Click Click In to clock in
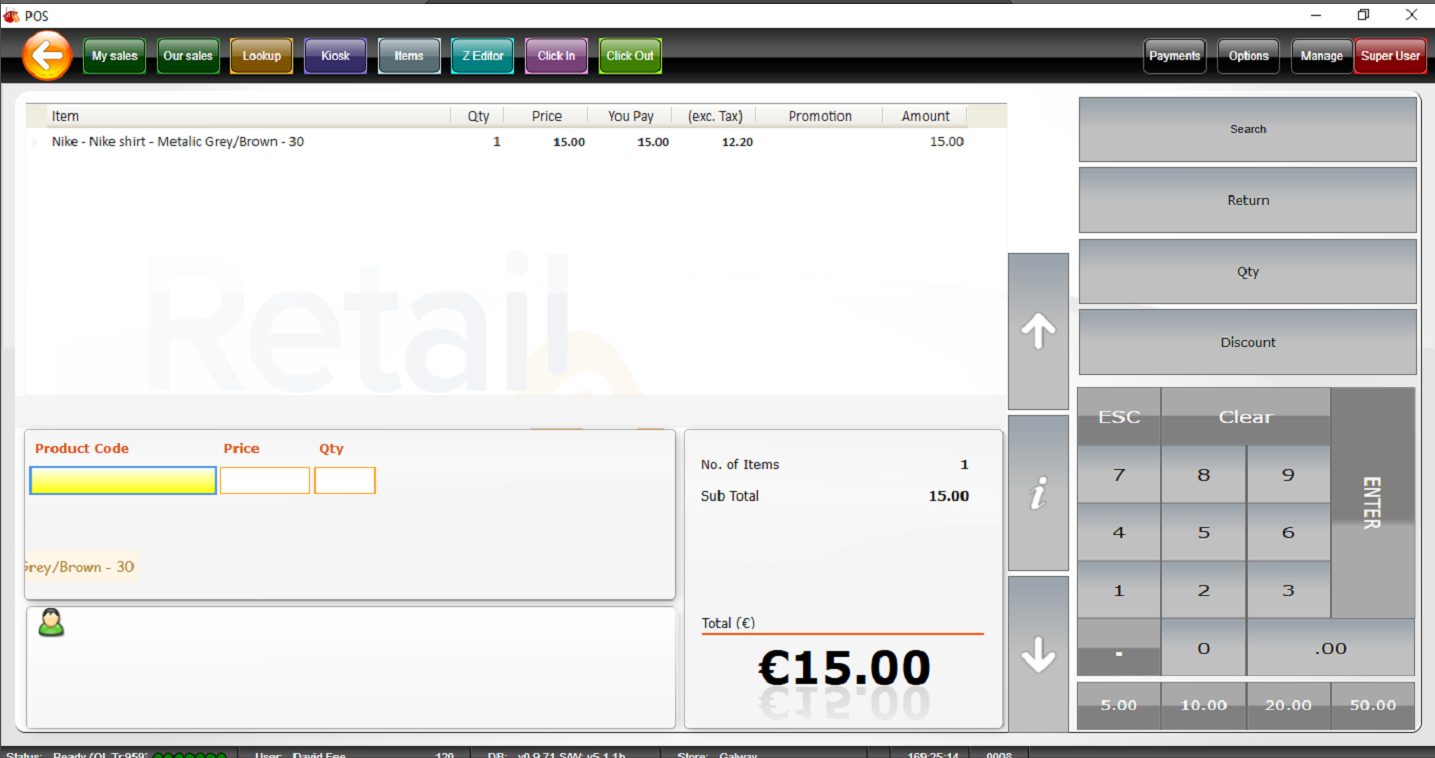 [556, 55]
